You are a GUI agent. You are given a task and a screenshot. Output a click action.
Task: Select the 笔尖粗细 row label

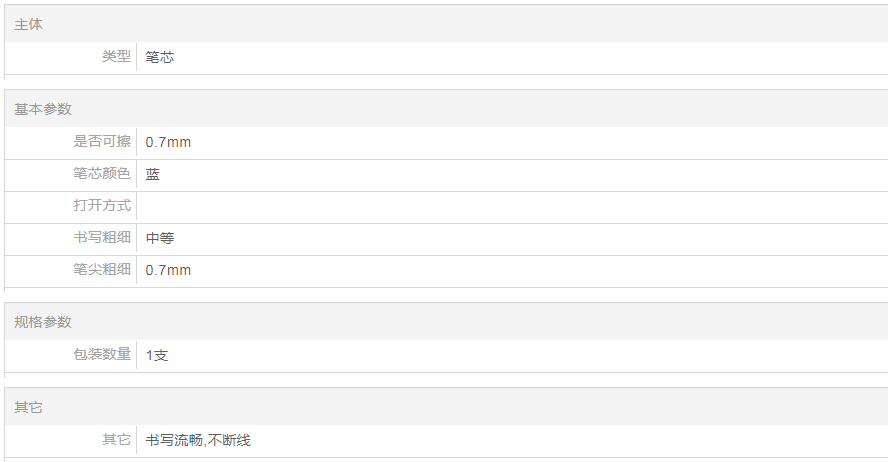(102, 270)
